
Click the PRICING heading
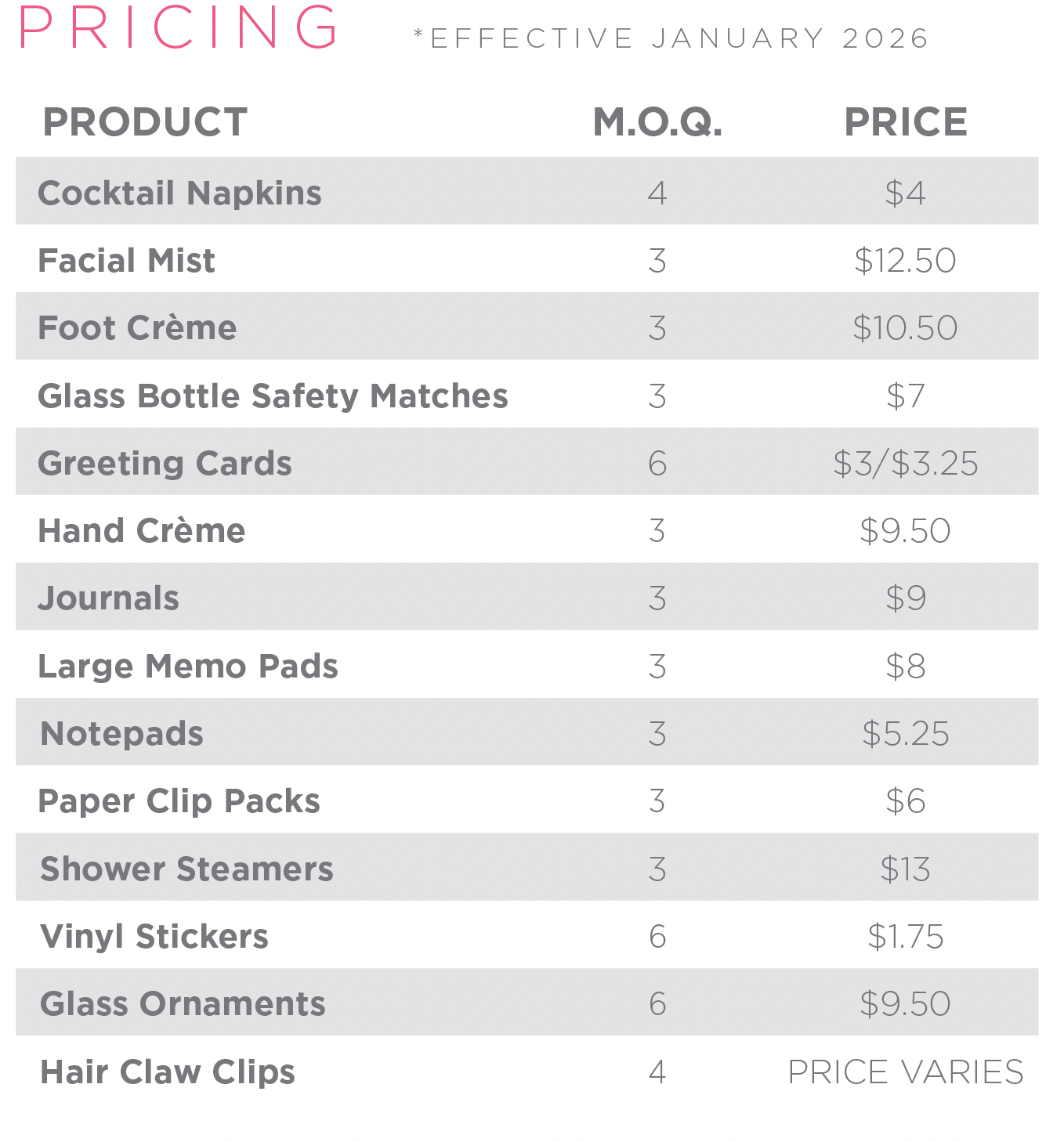pos(179,28)
